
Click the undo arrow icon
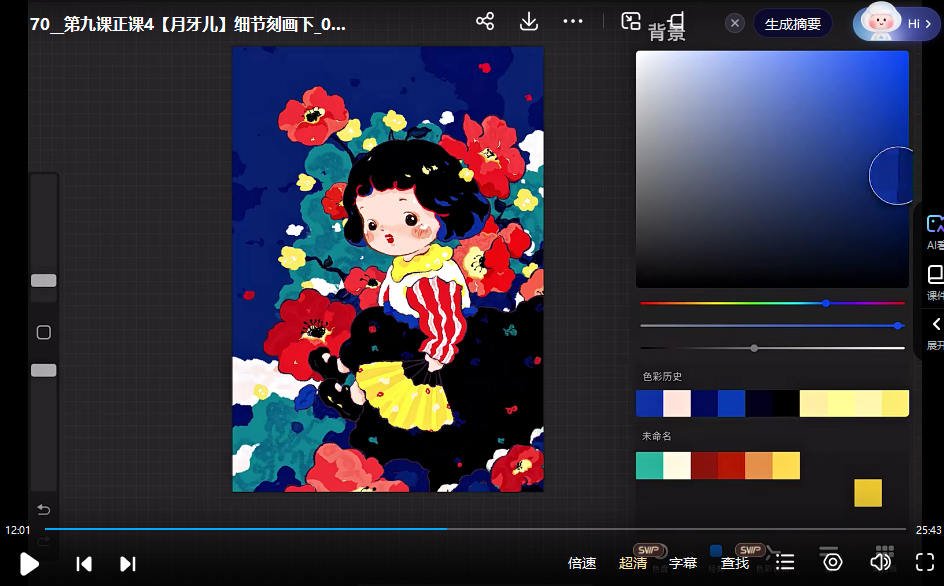coord(43,509)
